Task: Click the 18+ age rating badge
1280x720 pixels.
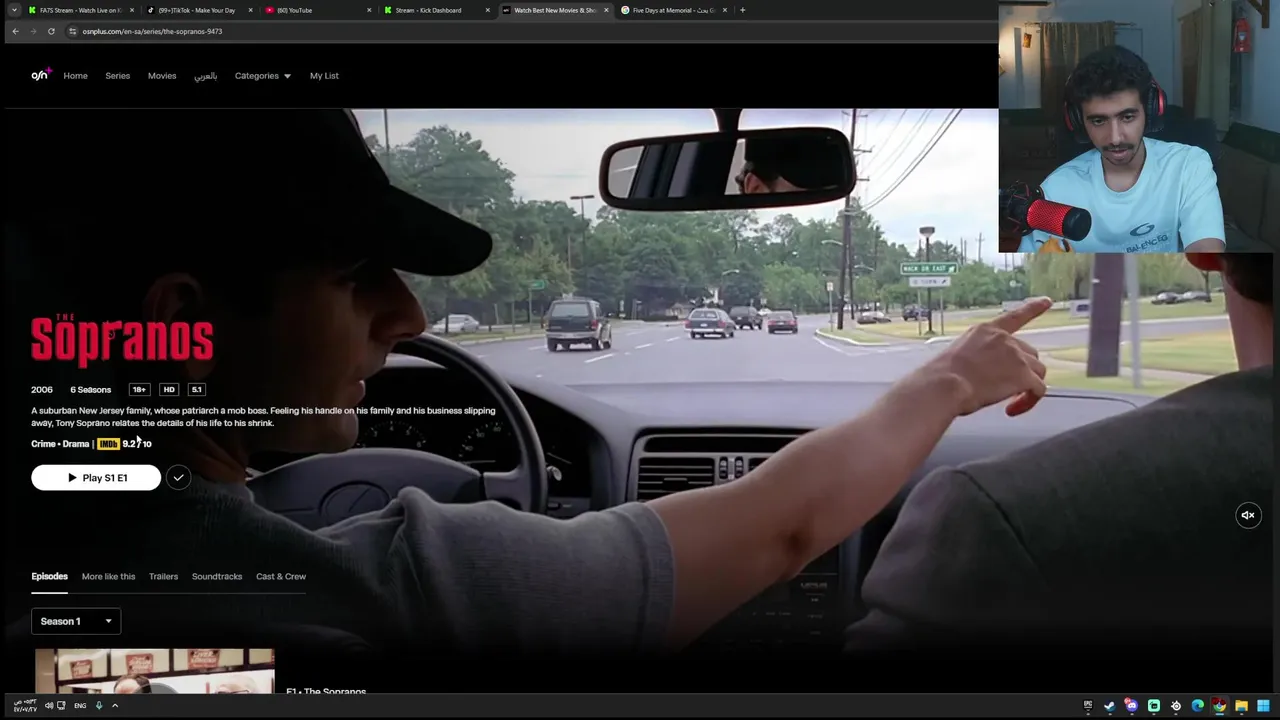Action: coord(139,390)
